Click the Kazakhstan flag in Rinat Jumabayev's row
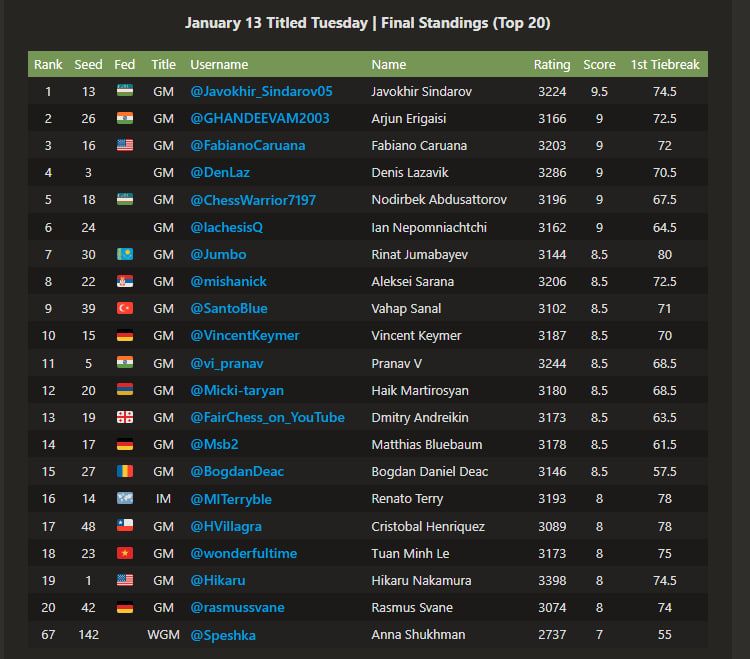 (125, 254)
